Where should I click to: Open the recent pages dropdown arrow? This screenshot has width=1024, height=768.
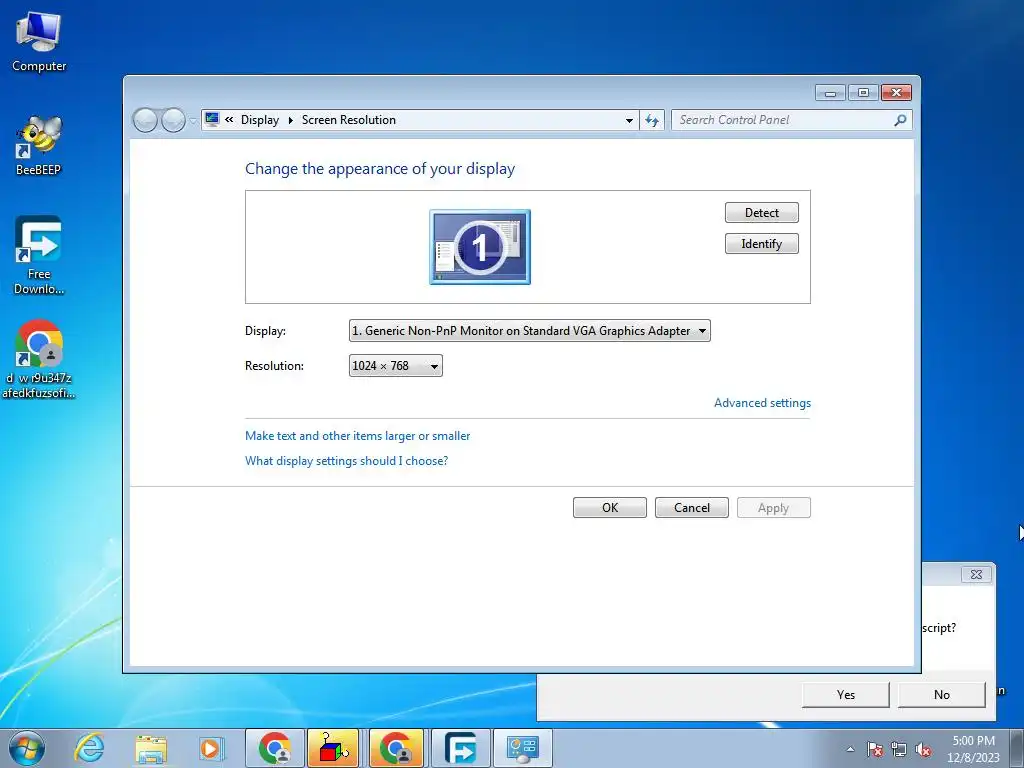point(193,121)
